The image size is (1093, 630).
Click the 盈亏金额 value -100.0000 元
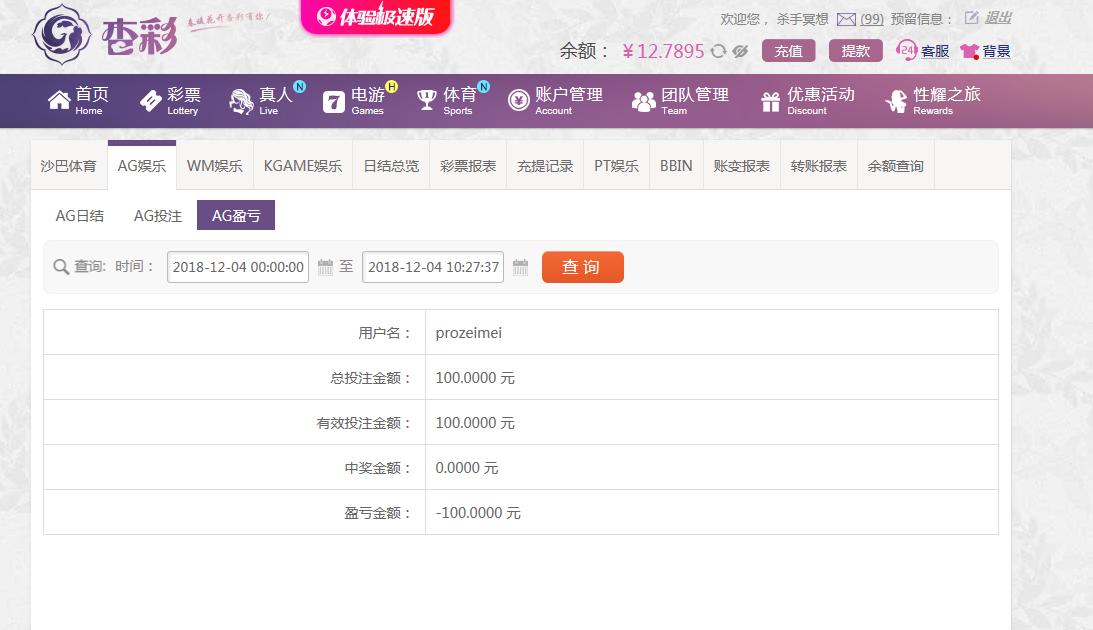click(x=478, y=513)
